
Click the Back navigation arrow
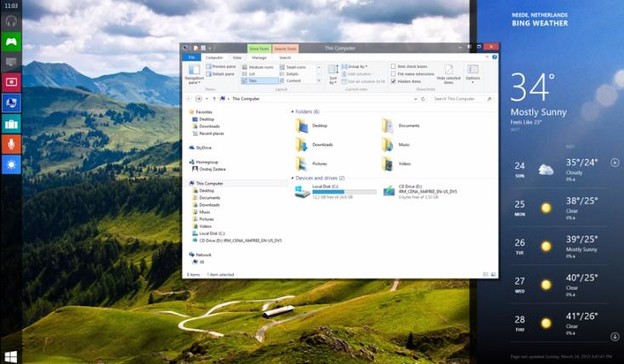coord(189,99)
